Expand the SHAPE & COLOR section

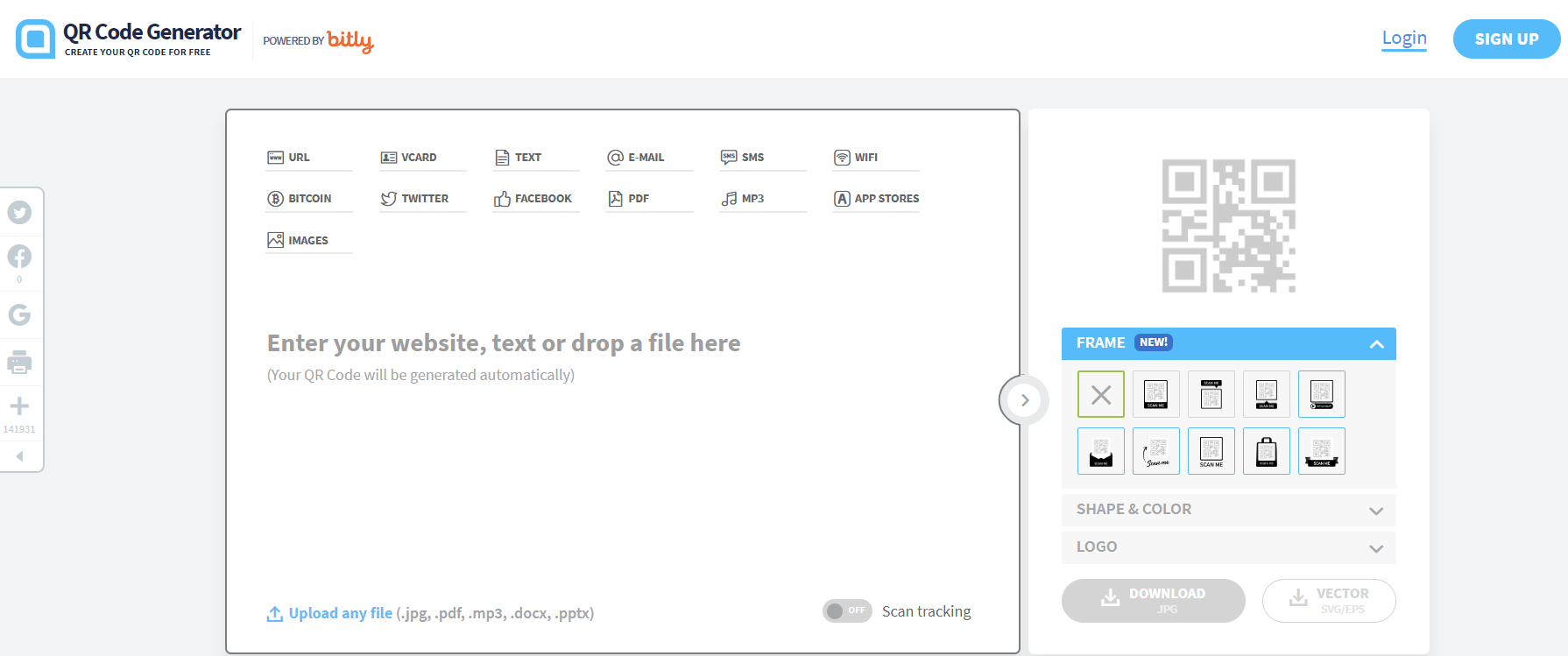[x=1228, y=510]
